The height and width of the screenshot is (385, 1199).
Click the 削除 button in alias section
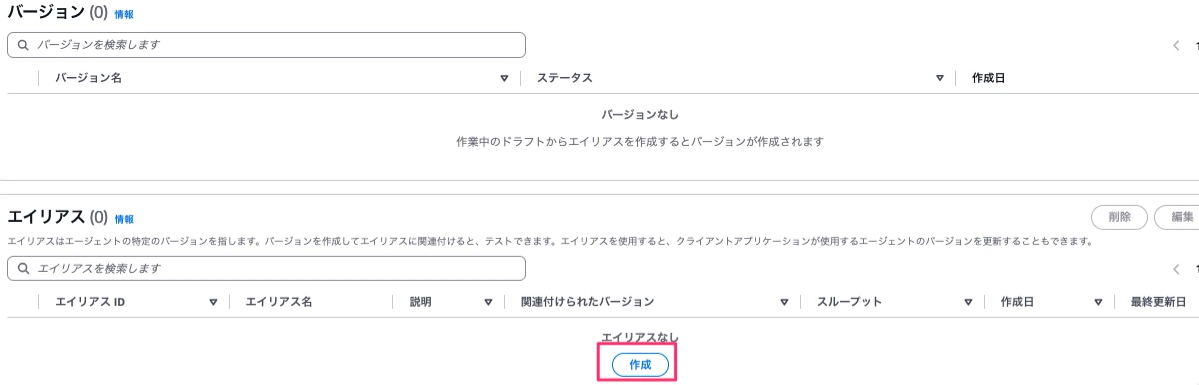[1119, 217]
